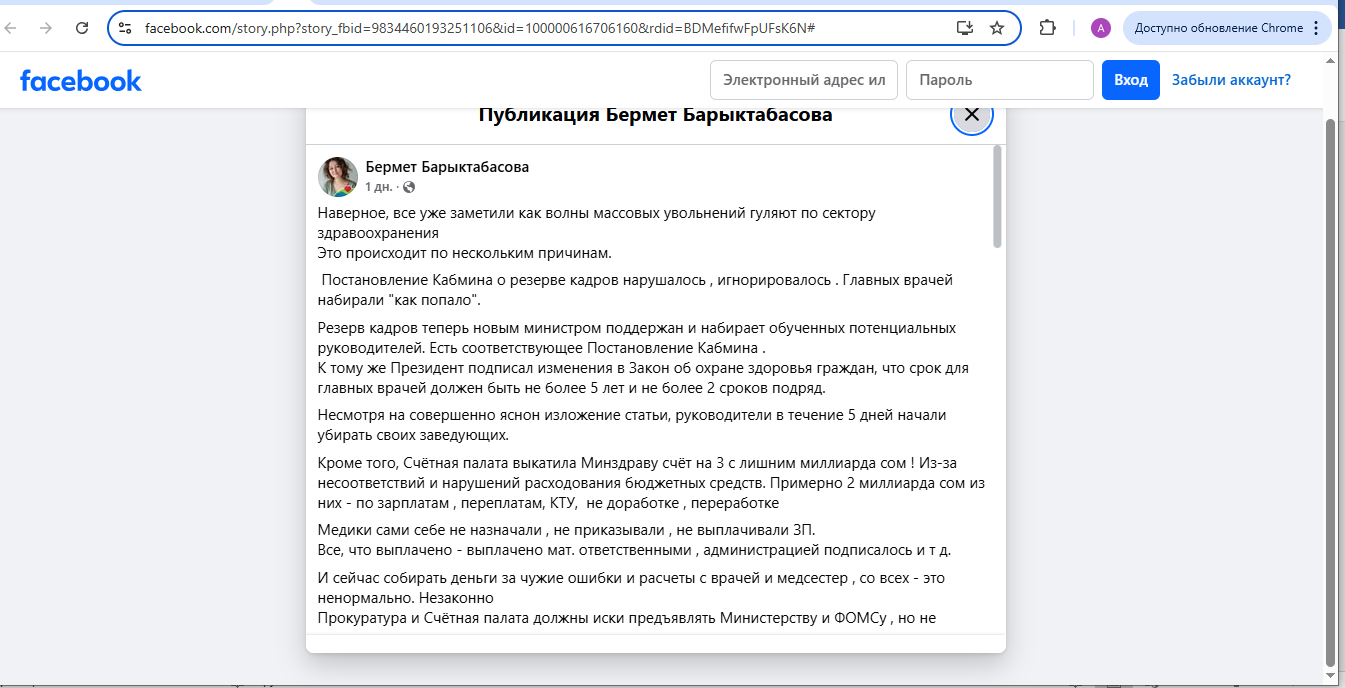
Task: Close the publication dialog
Action: 971,115
